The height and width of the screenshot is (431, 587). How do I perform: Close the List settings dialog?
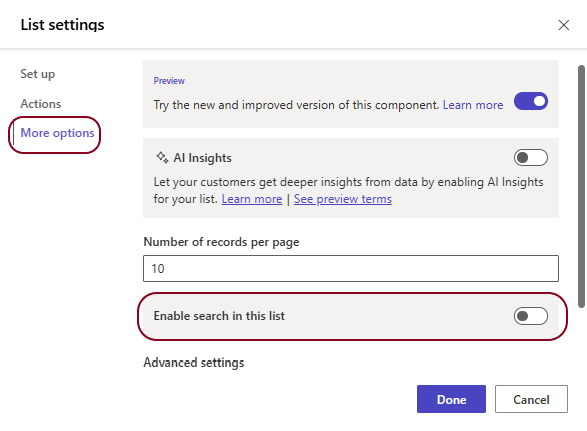pyautogui.click(x=563, y=25)
